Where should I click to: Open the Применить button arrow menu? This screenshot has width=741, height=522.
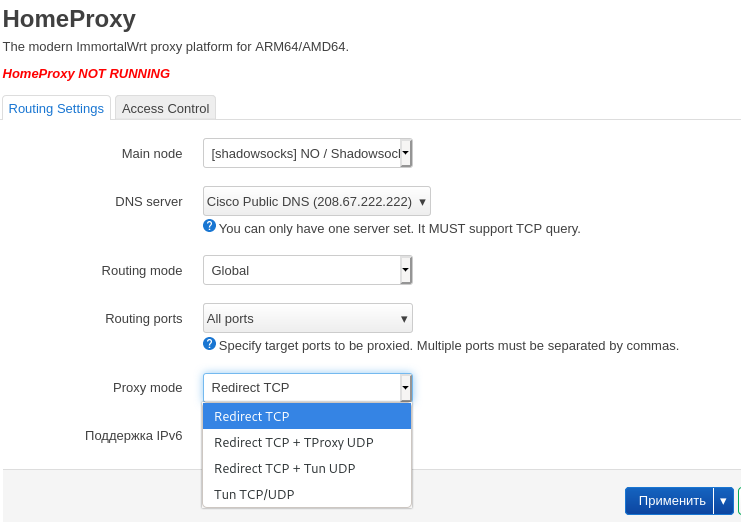(723, 501)
